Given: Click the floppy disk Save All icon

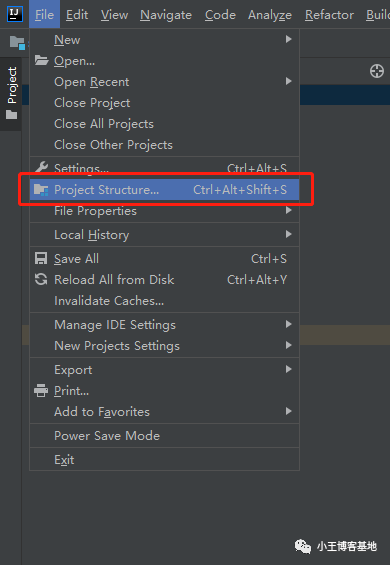Looking at the screenshot, I should click(41, 258).
